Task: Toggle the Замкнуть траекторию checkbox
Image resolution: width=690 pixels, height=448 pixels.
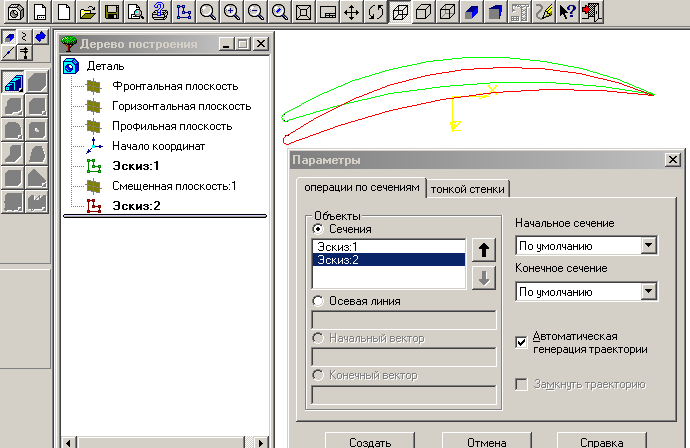Action: click(521, 384)
